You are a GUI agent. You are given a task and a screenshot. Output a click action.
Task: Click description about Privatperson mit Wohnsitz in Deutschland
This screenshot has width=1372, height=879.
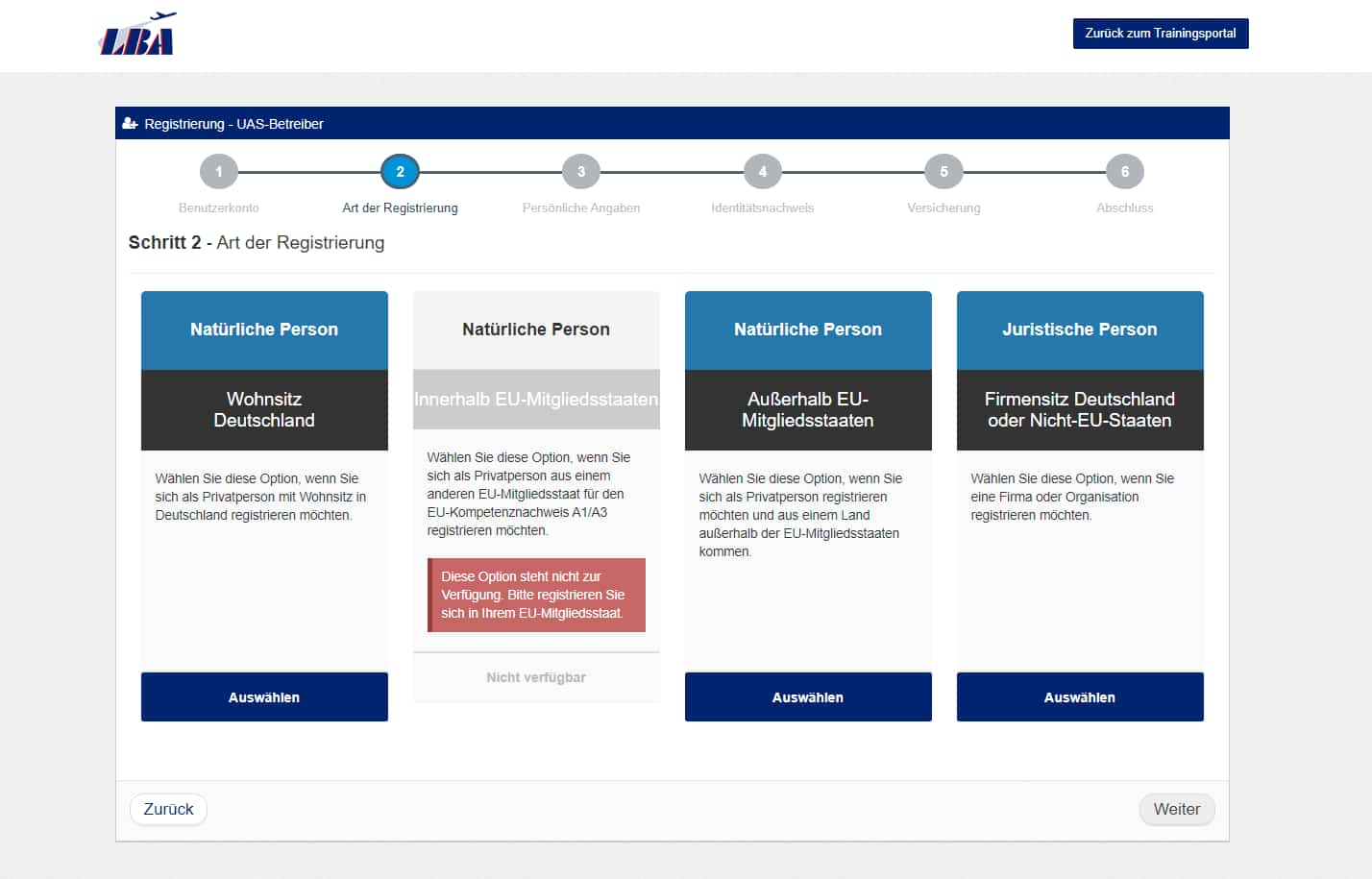click(260, 497)
